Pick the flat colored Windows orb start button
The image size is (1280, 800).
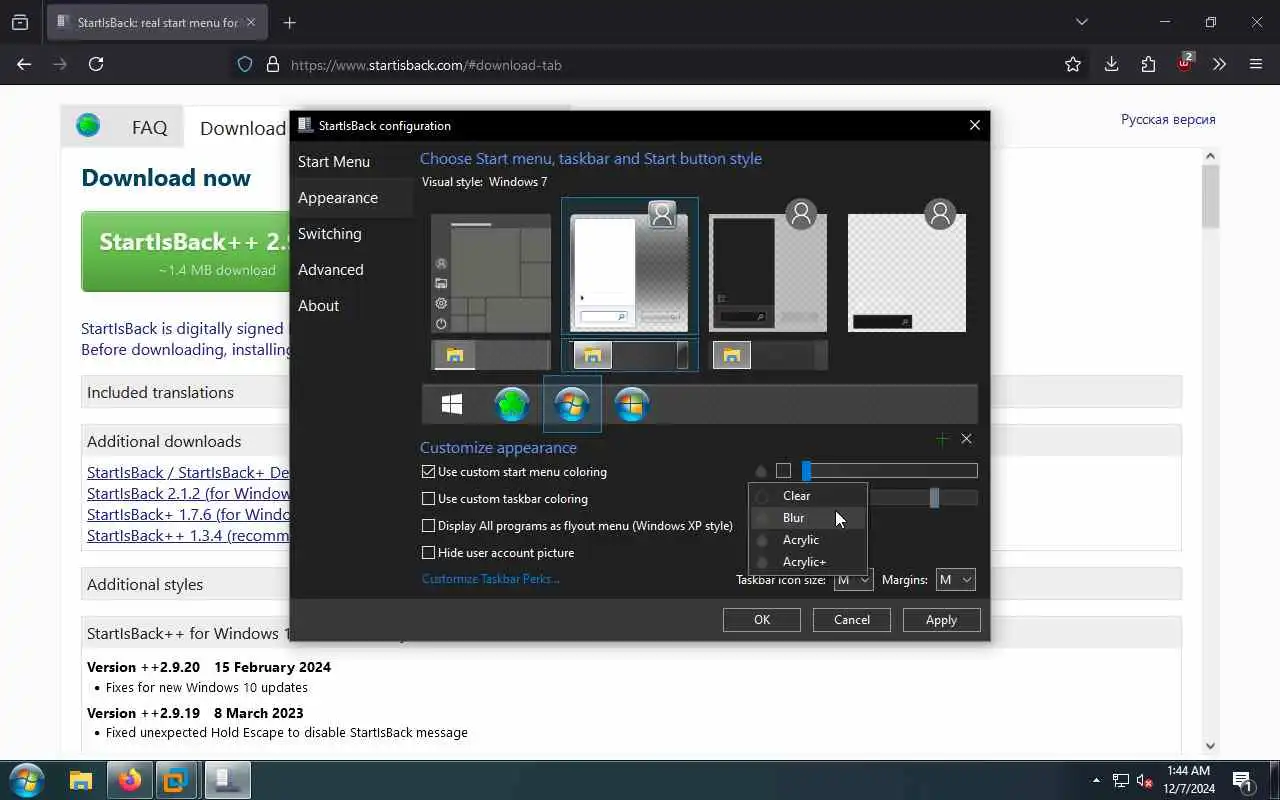click(x=632, y=404)
